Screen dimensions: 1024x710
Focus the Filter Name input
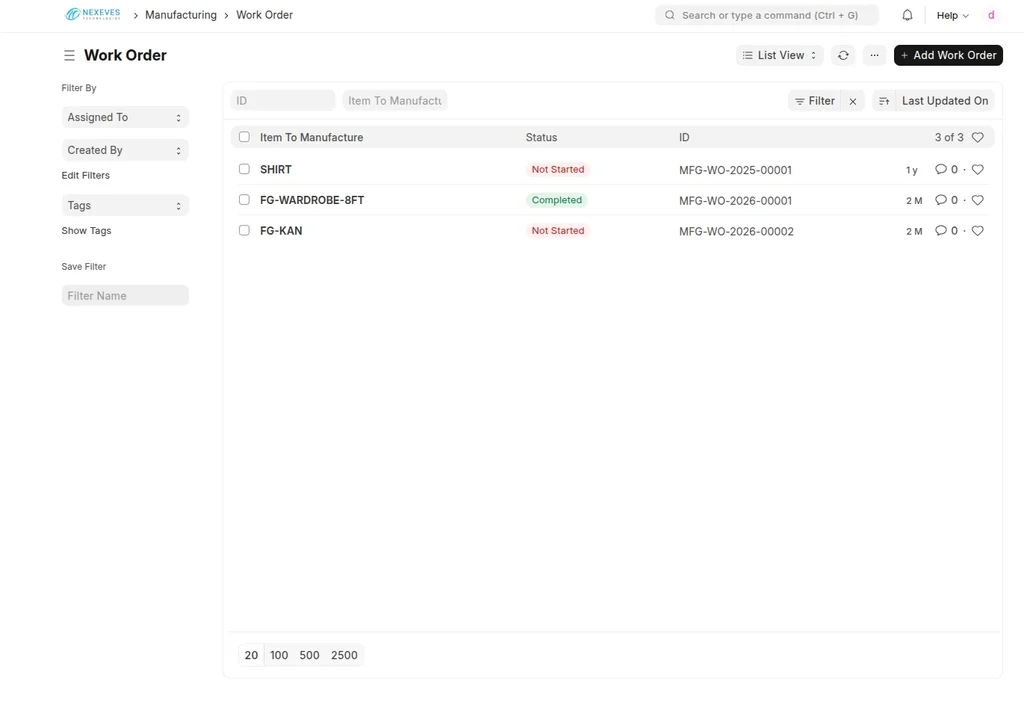[x=125, y=295]
